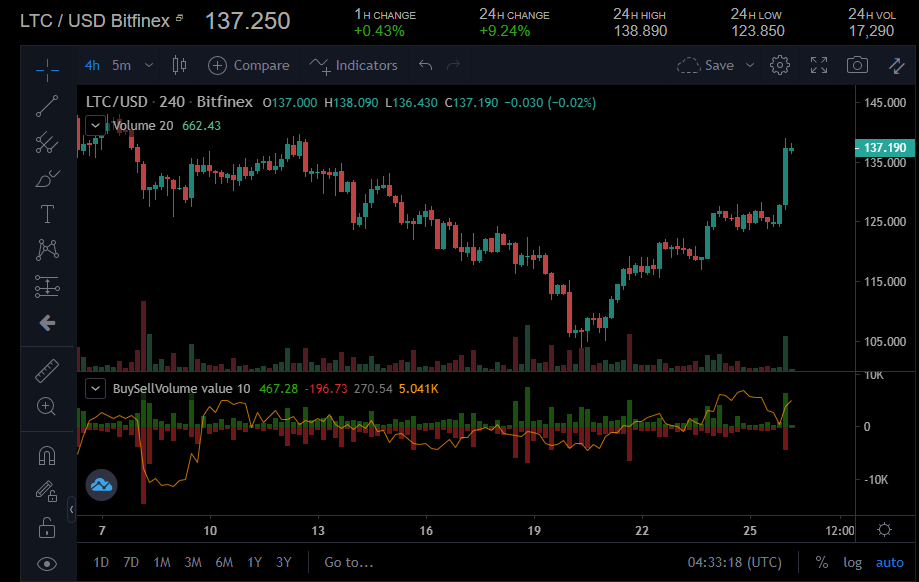Toggle stay in drawing mode lock
This screenshot has height=582, width=919.
click(x=47, y=491)
